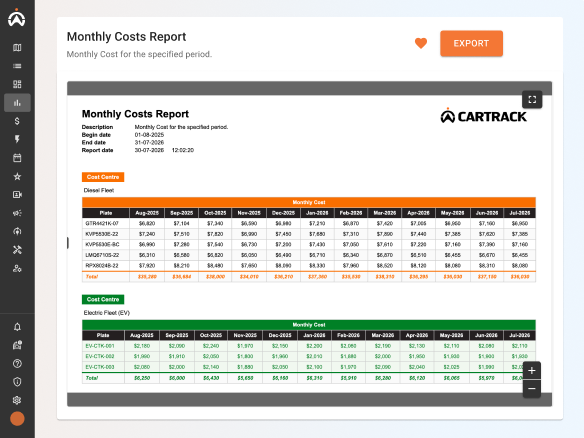The height and width of the screenshot is (438, 584).
Task: Zoom in with the plus button
Action: (532, 371)
